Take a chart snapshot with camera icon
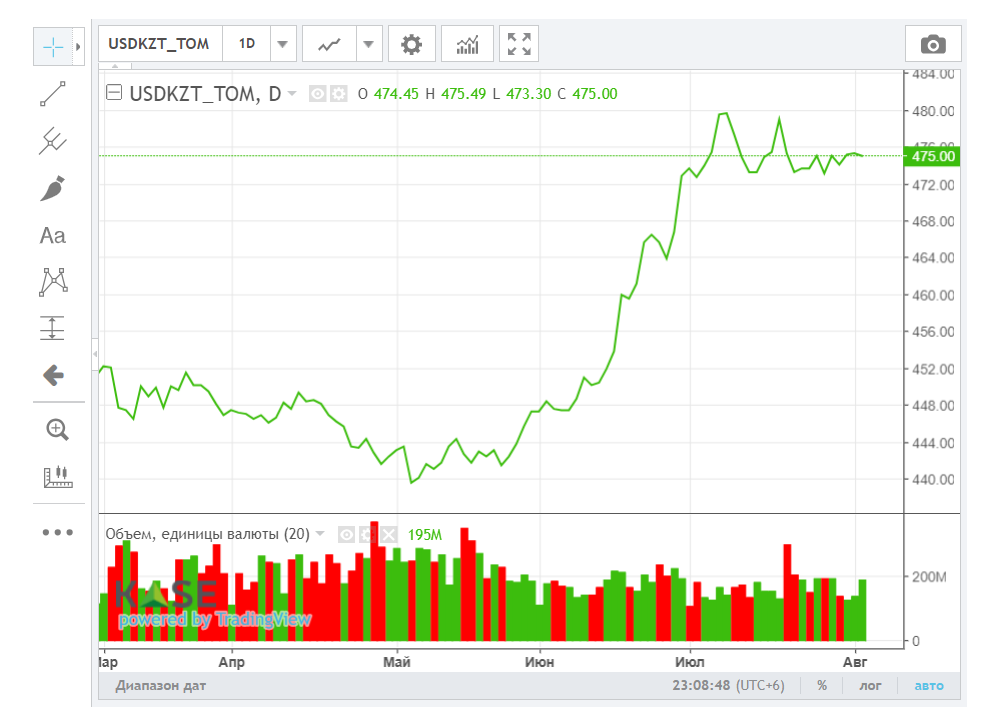Viewport: 982px width, 722px height. click(x=933, y=44)
